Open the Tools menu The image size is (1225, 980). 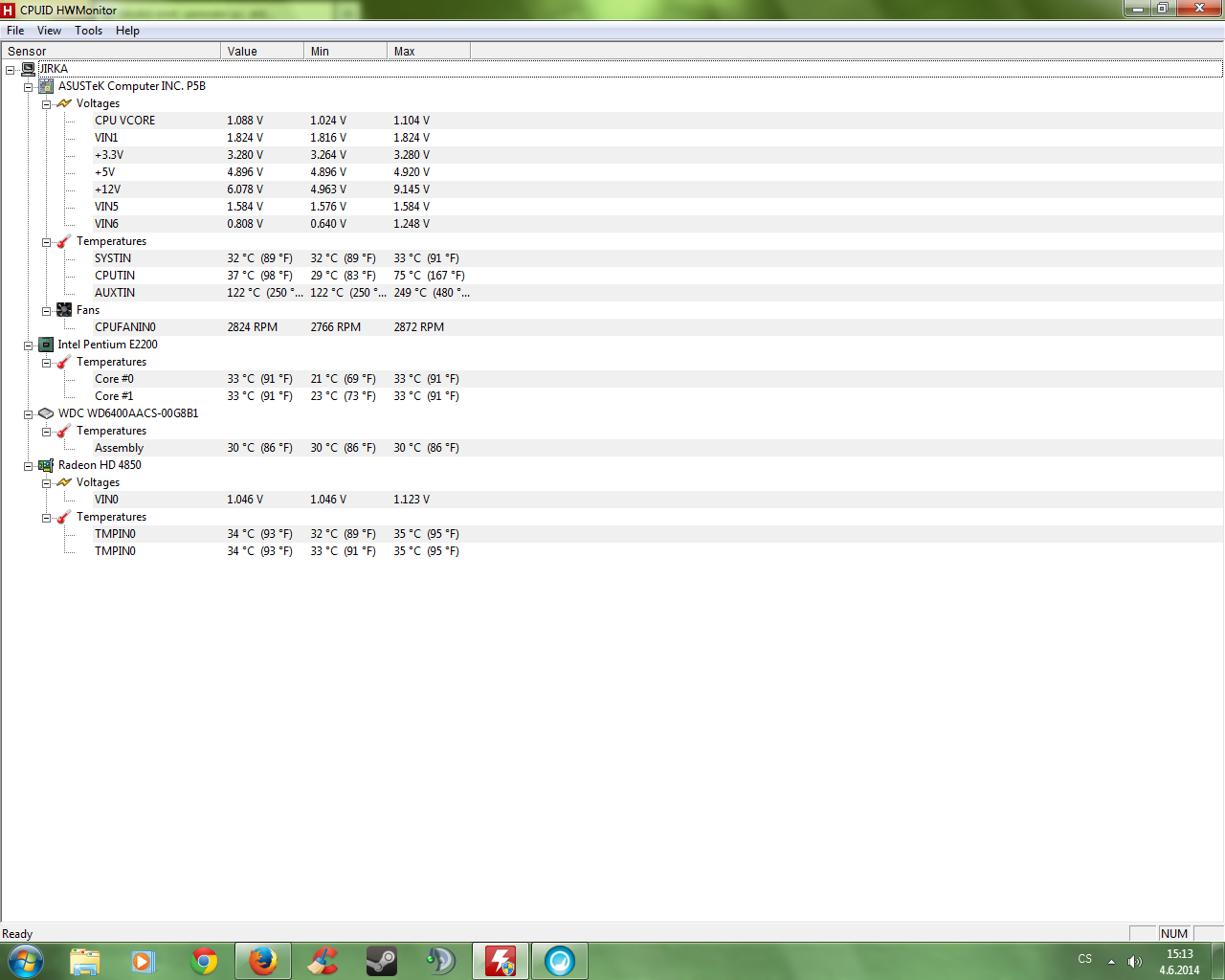[89, 31]
